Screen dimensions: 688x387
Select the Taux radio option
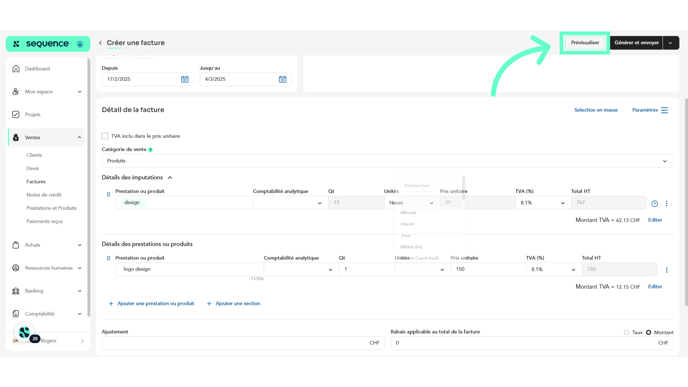tap(627, 333)
